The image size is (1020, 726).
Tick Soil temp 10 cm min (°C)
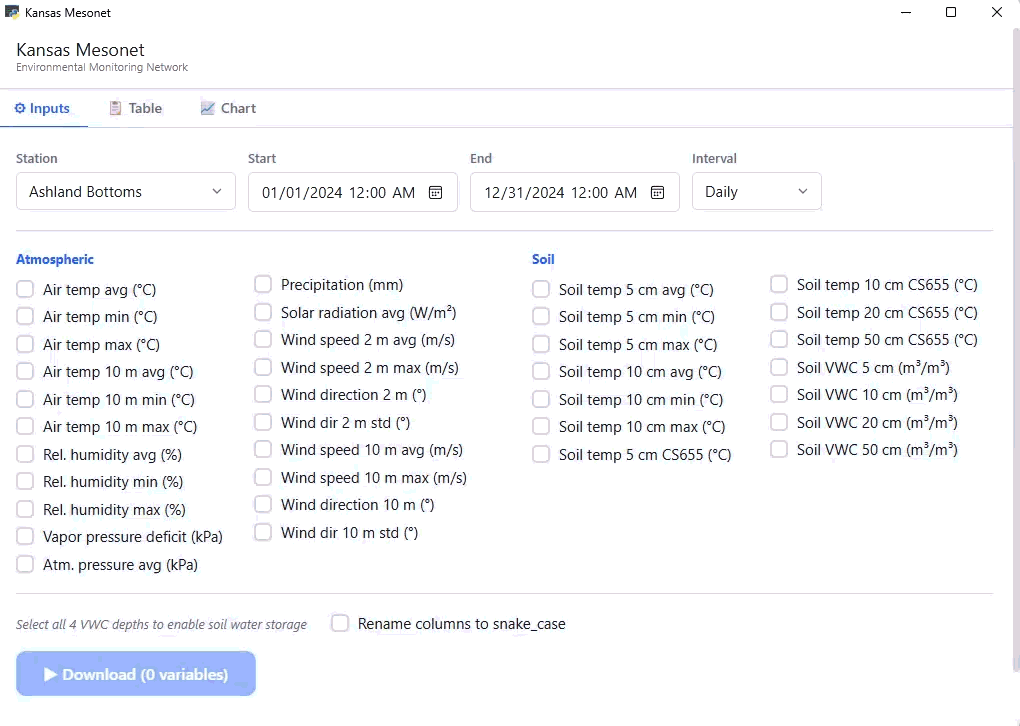point(541,399)
